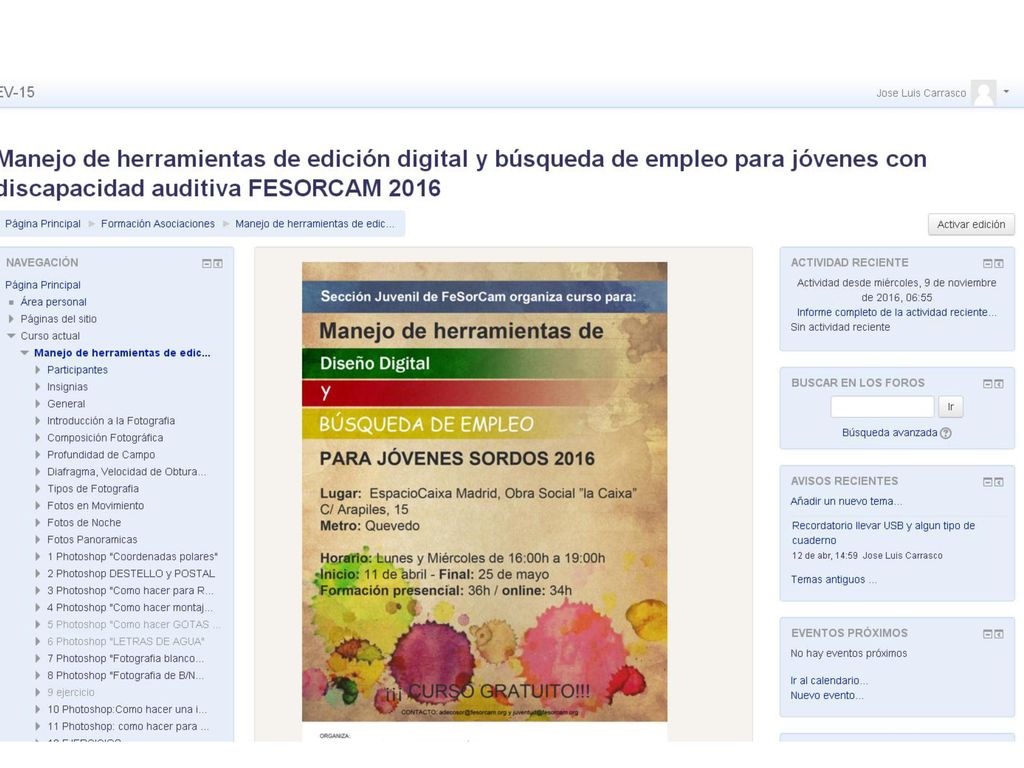The height and width of the screenshot is (768, 1024).
Task: Open Jose Luis Carrasco link in Avisos recientes
Action: pyautogui.click(x=903, y=556)
